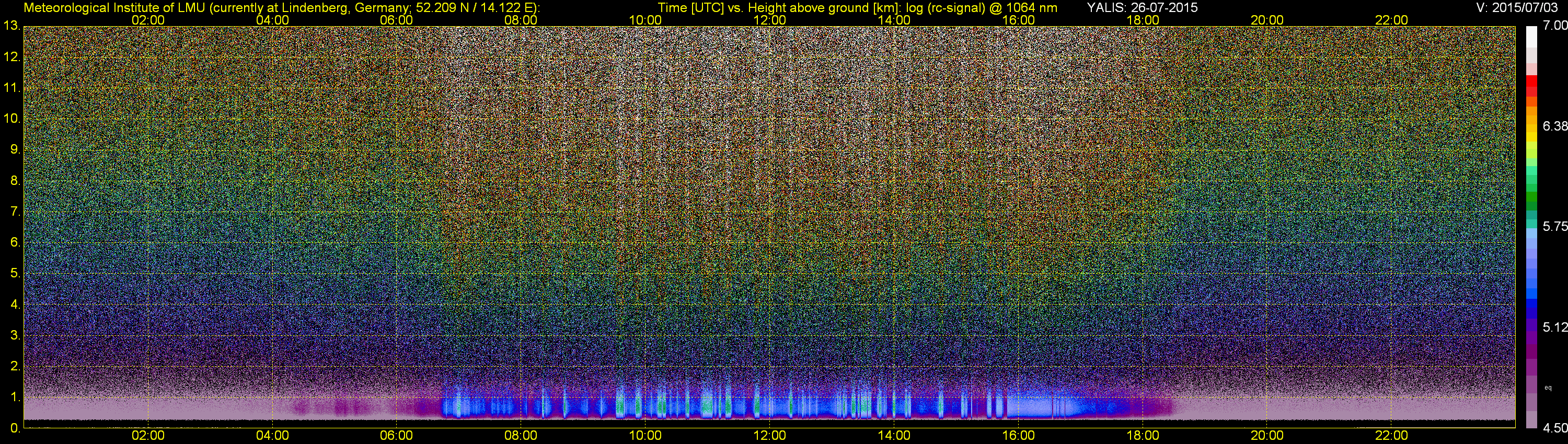Screen dimensions: 1568x444
Task: Click 16:00 on the bottom time axis
Action: 1018,436
